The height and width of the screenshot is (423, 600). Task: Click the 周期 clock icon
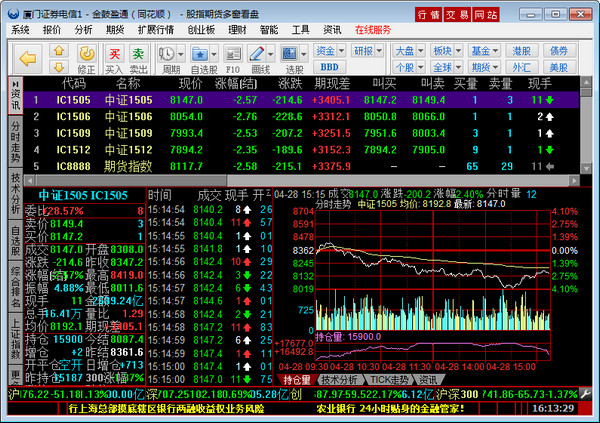(x=167, y=54)
